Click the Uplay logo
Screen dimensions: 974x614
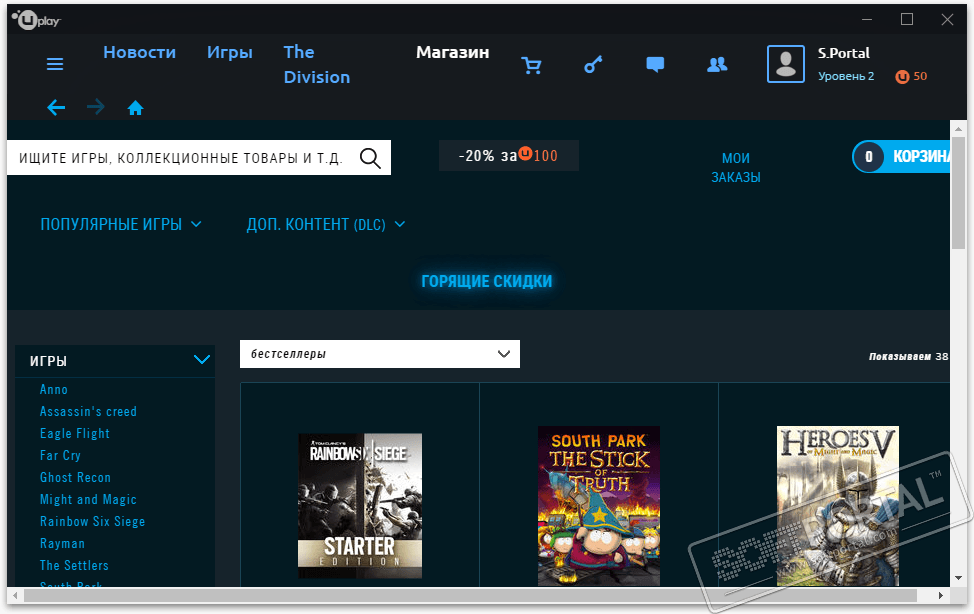pos(36,21)
